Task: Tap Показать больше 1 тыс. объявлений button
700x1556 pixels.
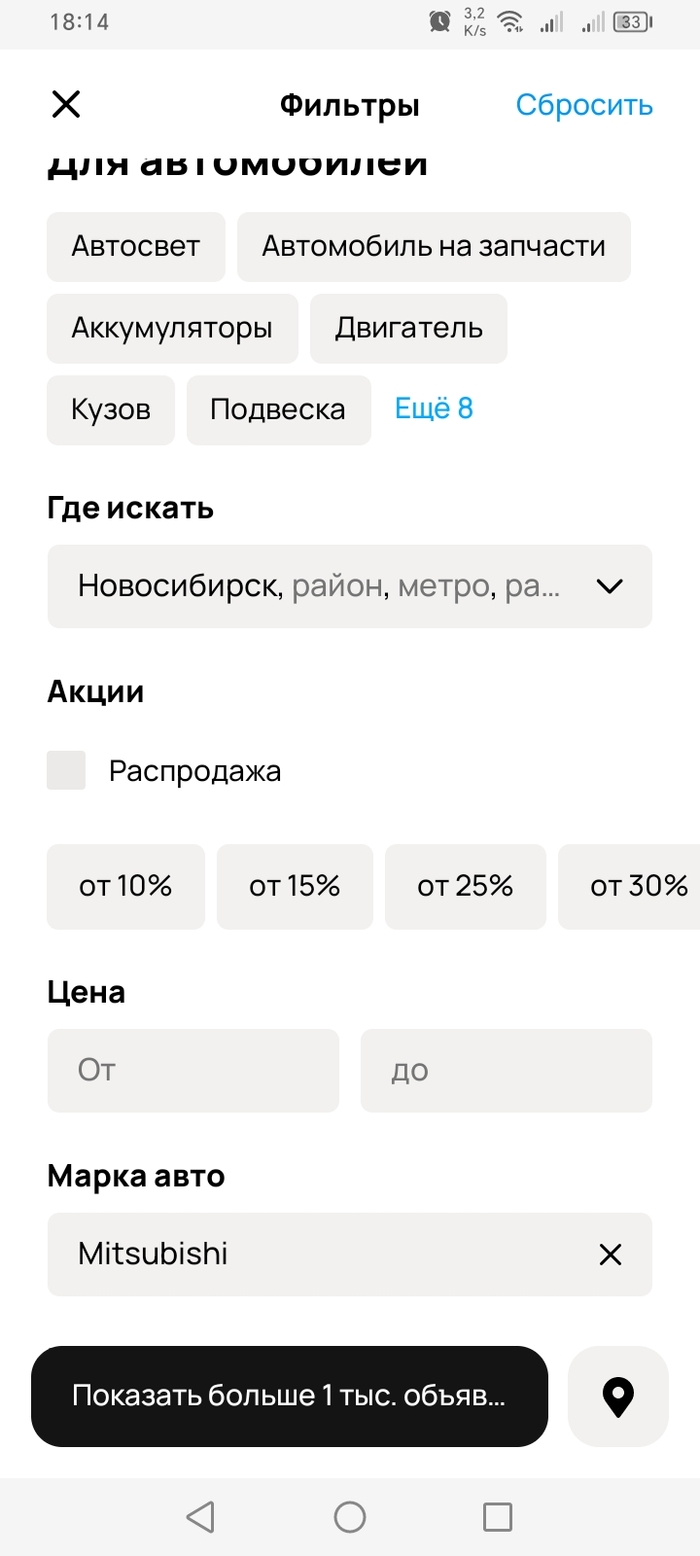Action: 289,1396
